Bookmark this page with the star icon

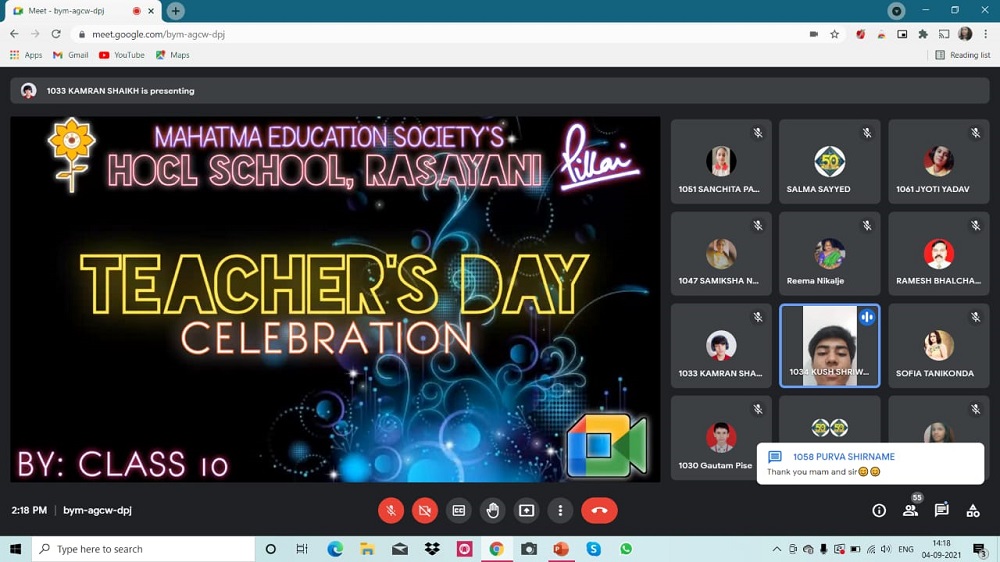coord(835,34)
